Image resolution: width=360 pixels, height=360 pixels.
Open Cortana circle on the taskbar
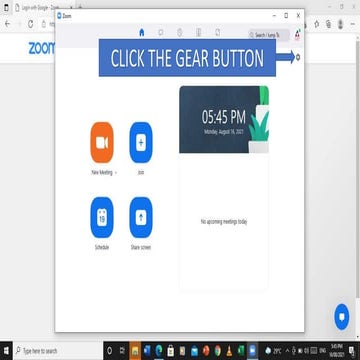point(109,351)
